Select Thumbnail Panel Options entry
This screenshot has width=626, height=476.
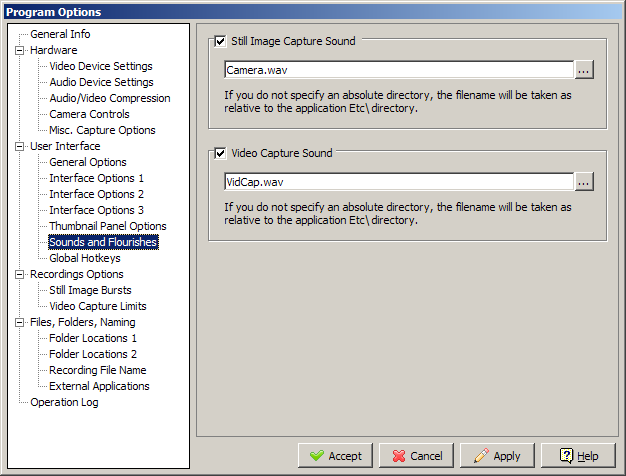(108, 226)
